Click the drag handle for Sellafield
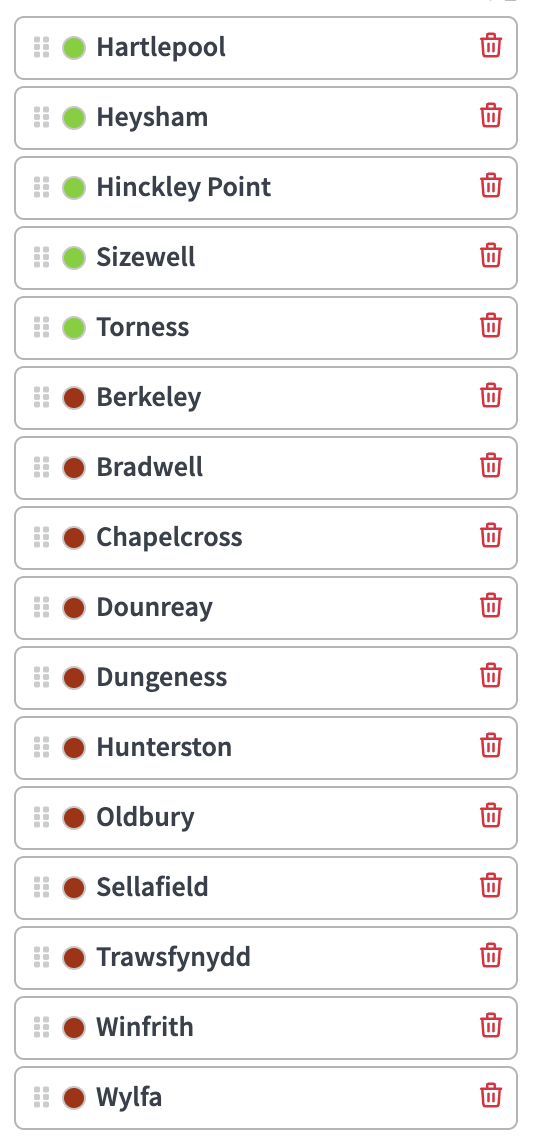 (42, 887)
